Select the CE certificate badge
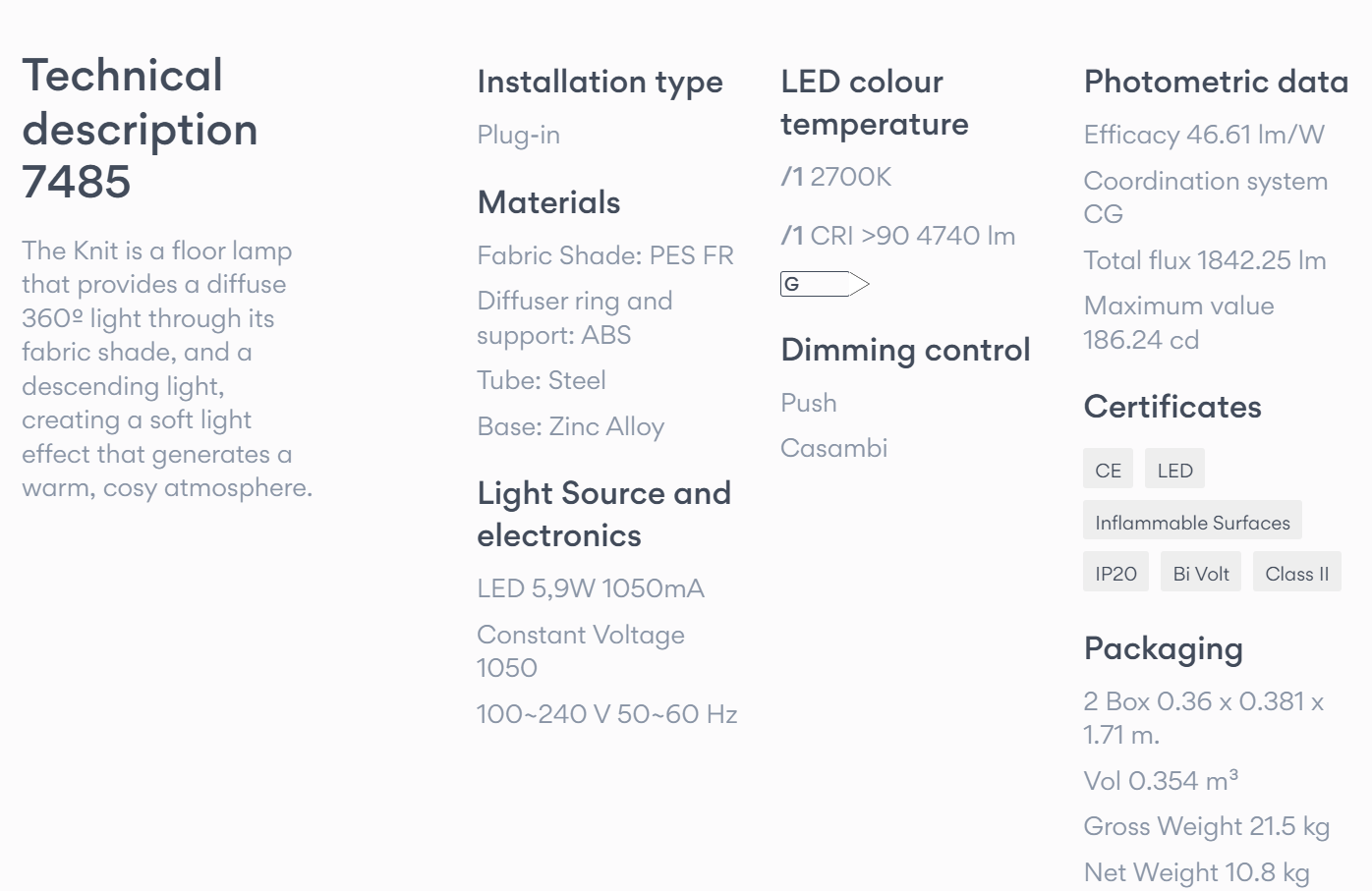The height and width of the screenshot is (891, 1372). (x=1108, y=470)
